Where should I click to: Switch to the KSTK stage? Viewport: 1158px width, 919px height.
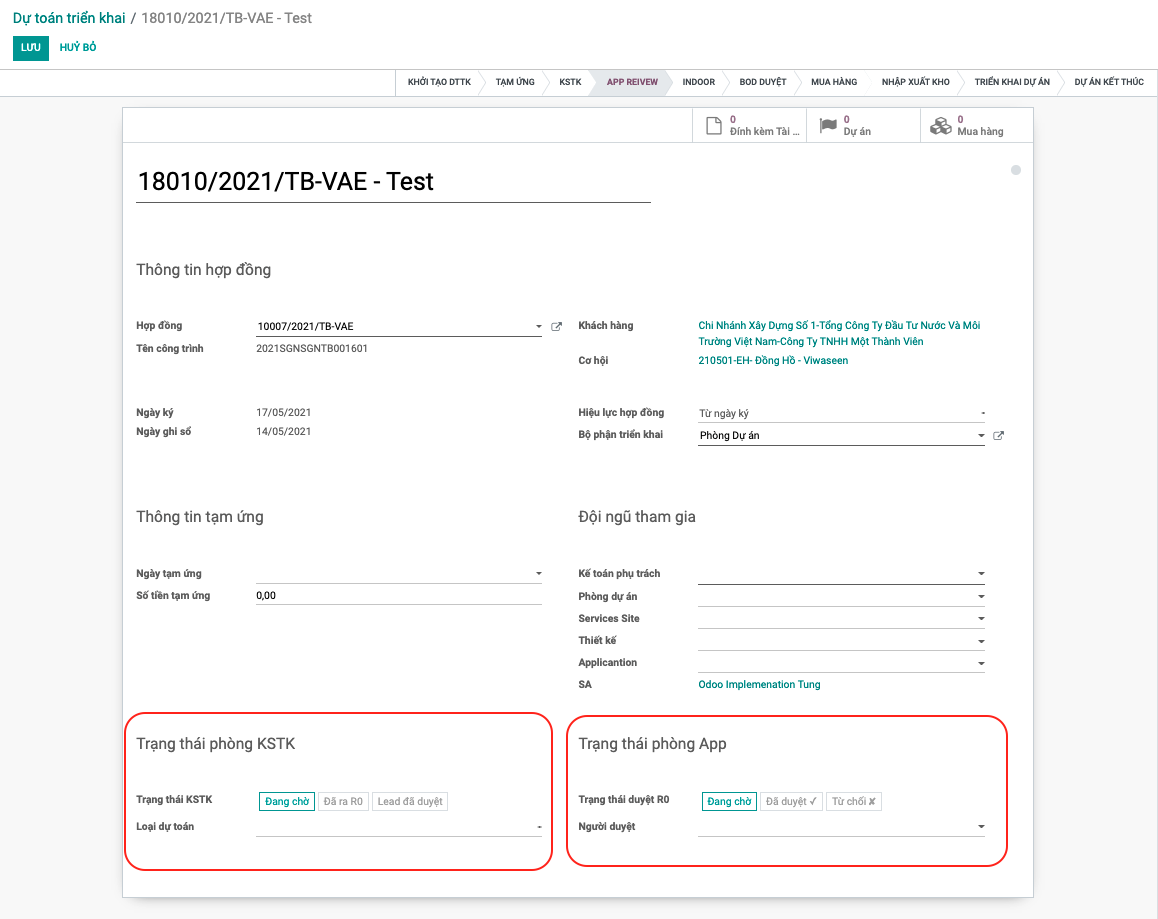[570, 82]
